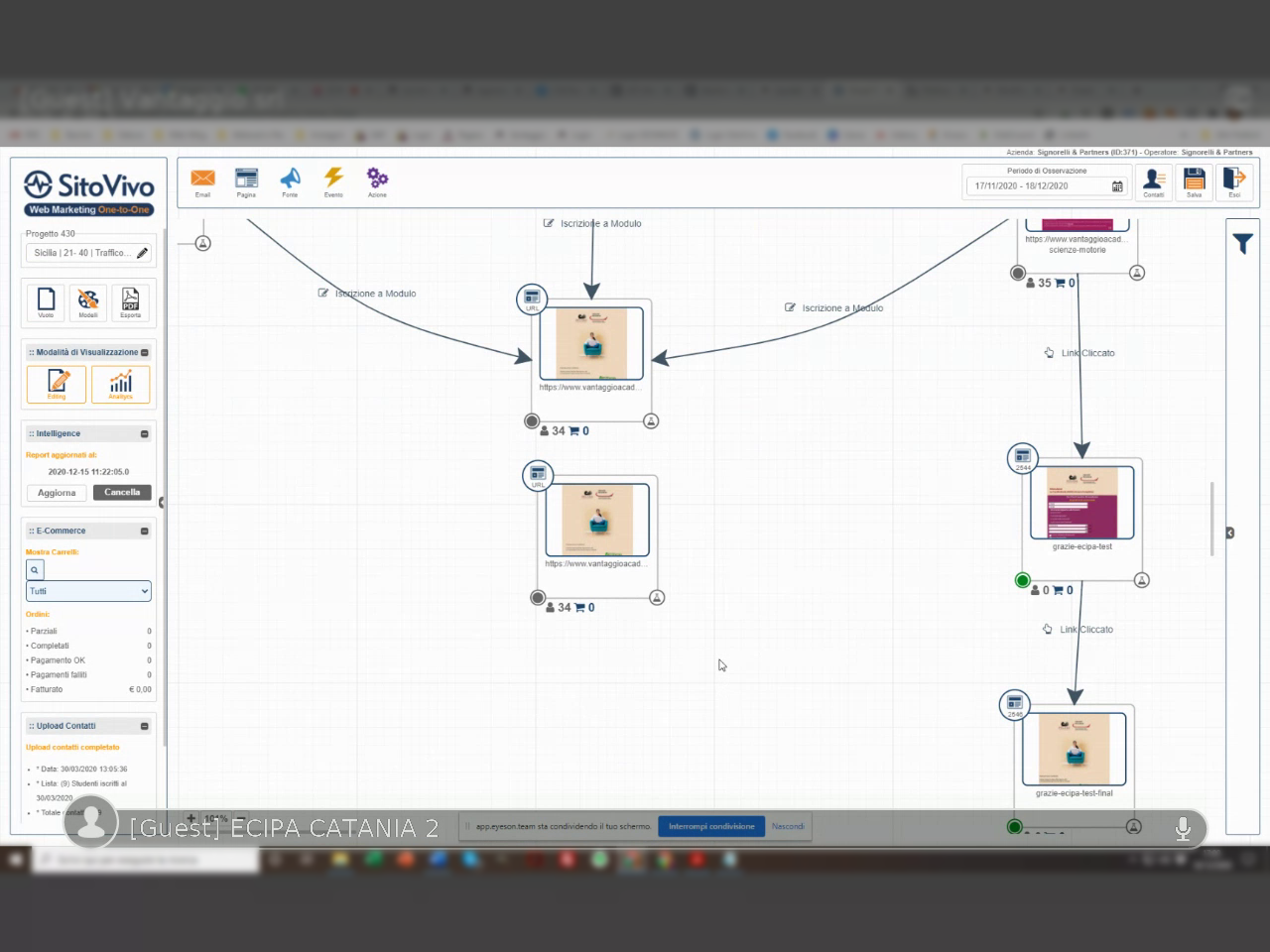The width and height of the screenshot is (1270, 952).
Task: Expand the right filter panel arrow handle
Action: [x=1230, y=534]
